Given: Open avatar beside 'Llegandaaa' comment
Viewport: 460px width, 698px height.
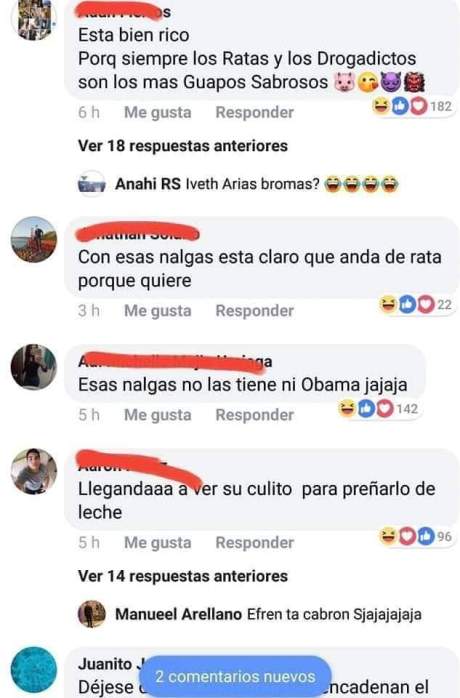Looking at the screenshot, I should click(x=34, y=471).
